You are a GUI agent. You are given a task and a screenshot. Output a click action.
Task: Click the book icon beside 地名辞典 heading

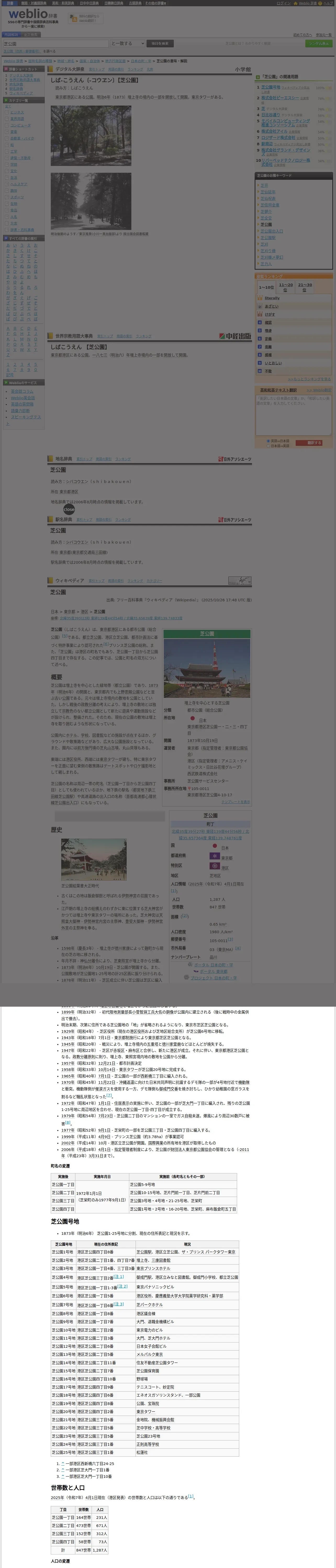point(50,459)
